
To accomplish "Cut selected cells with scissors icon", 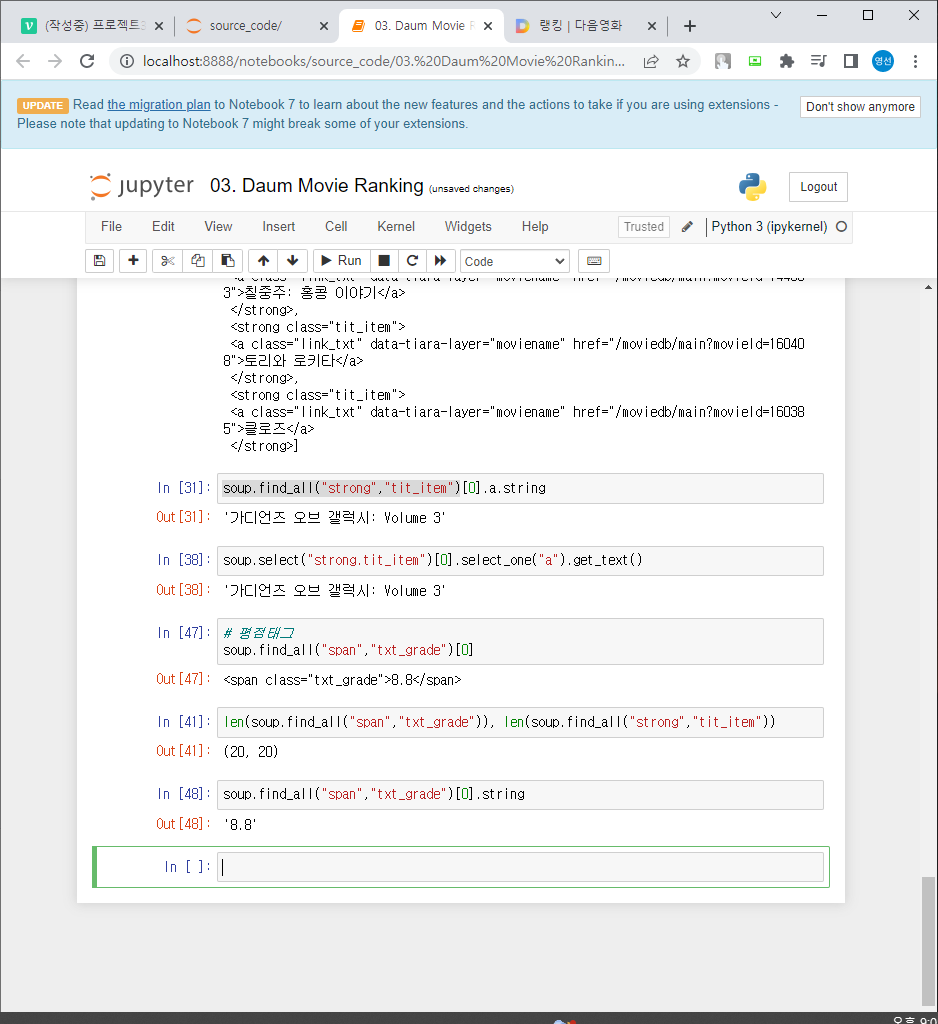I will [x=168, y=261].
